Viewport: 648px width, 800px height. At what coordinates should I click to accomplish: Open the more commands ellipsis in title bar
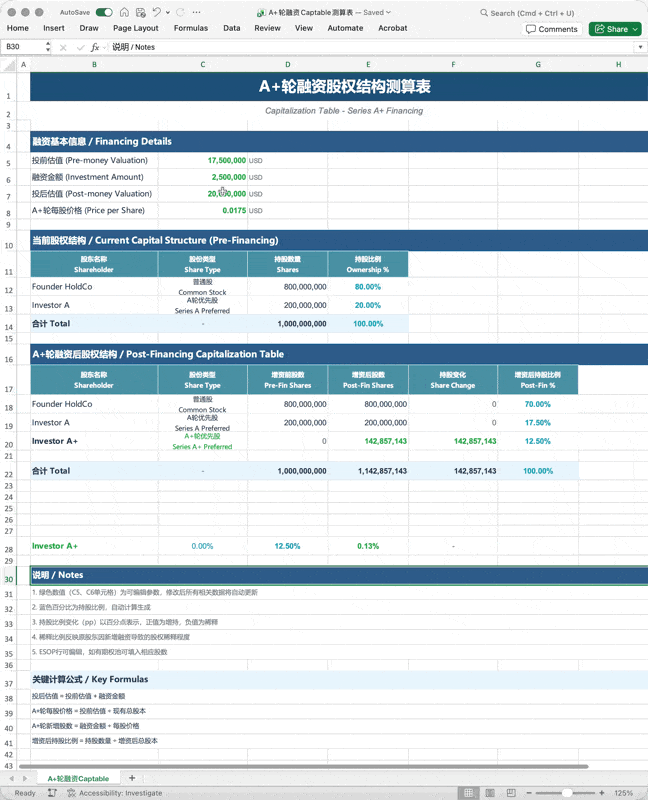[196, 12]
